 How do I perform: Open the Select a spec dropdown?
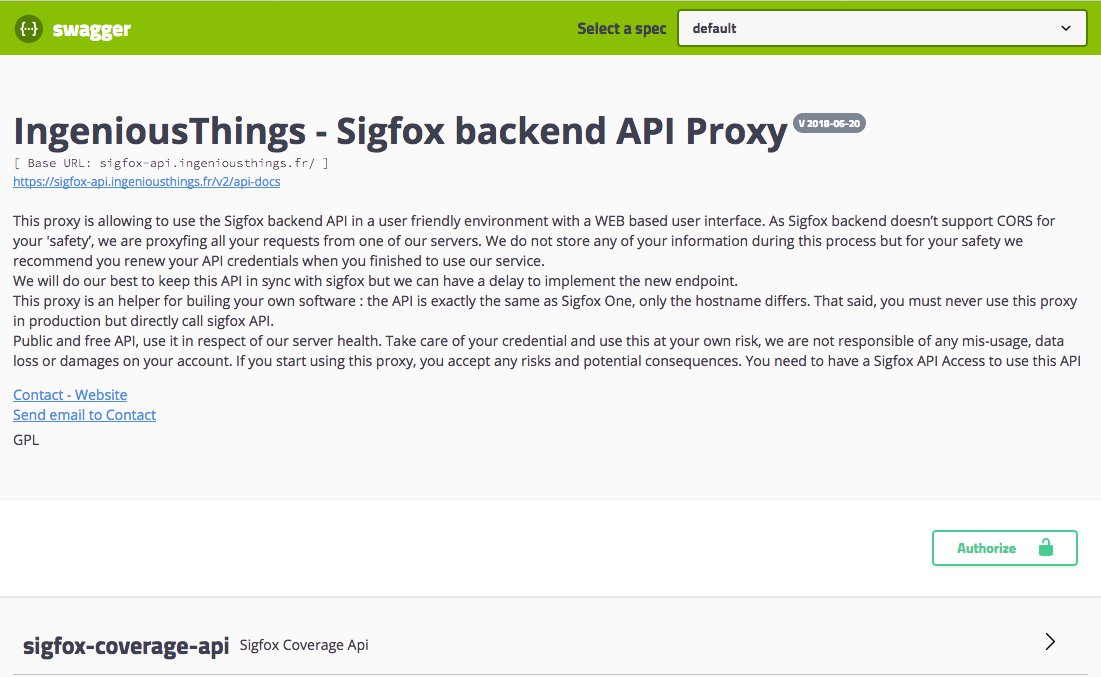click(882, 28)
